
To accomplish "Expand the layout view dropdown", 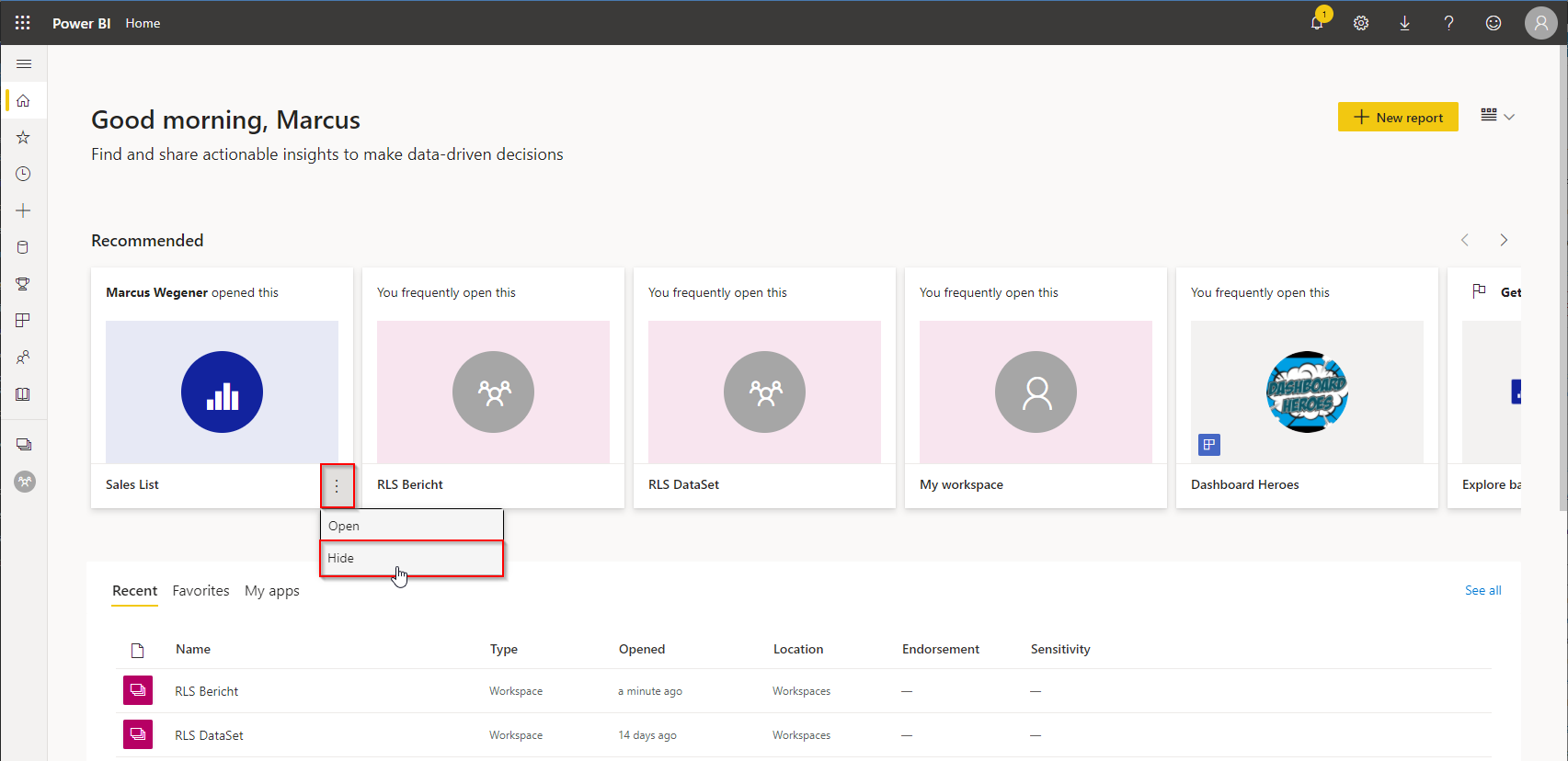I will coord(1497,117).
